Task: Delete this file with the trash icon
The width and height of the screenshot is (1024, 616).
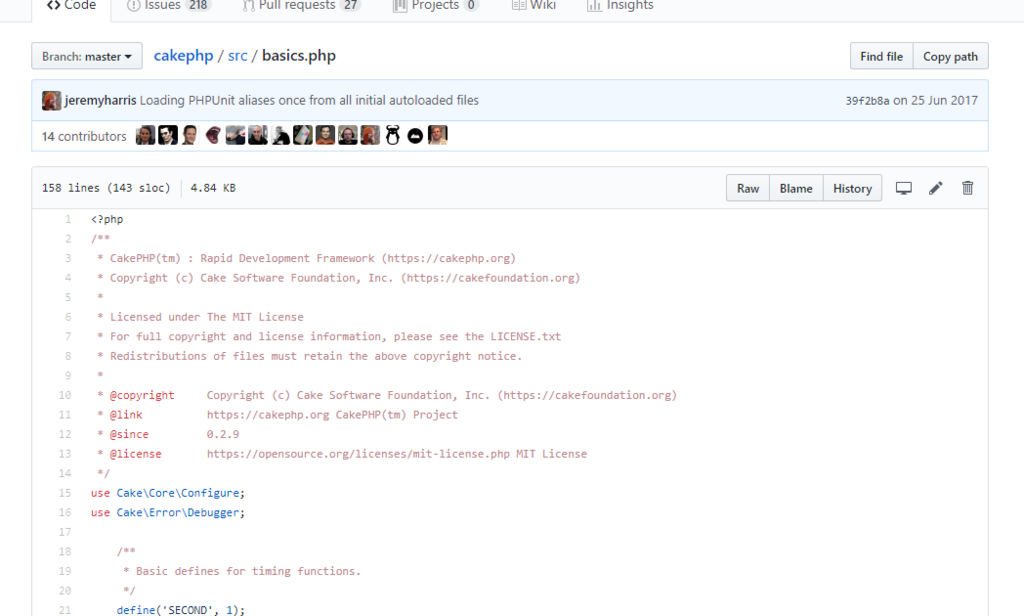Action: [x=967, y=188]
